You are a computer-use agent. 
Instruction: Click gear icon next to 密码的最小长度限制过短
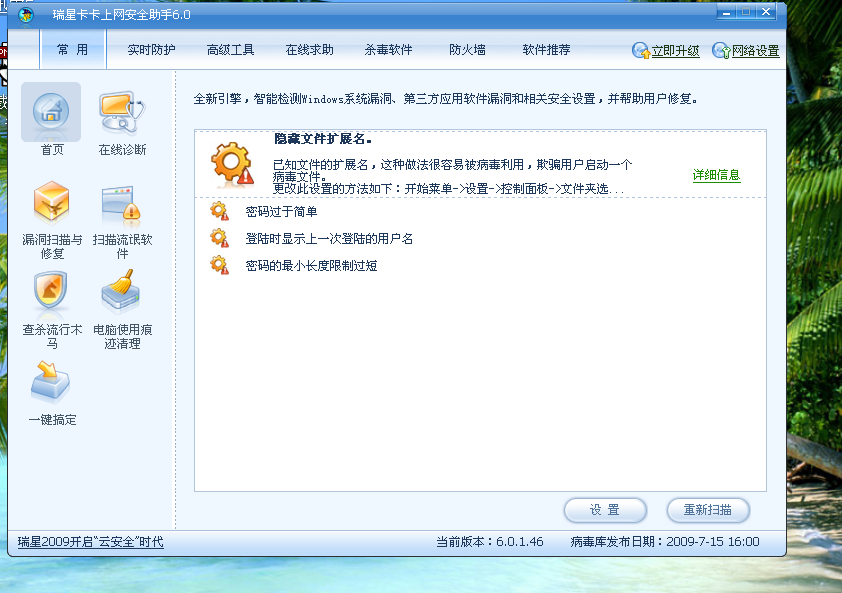point(219,265)
